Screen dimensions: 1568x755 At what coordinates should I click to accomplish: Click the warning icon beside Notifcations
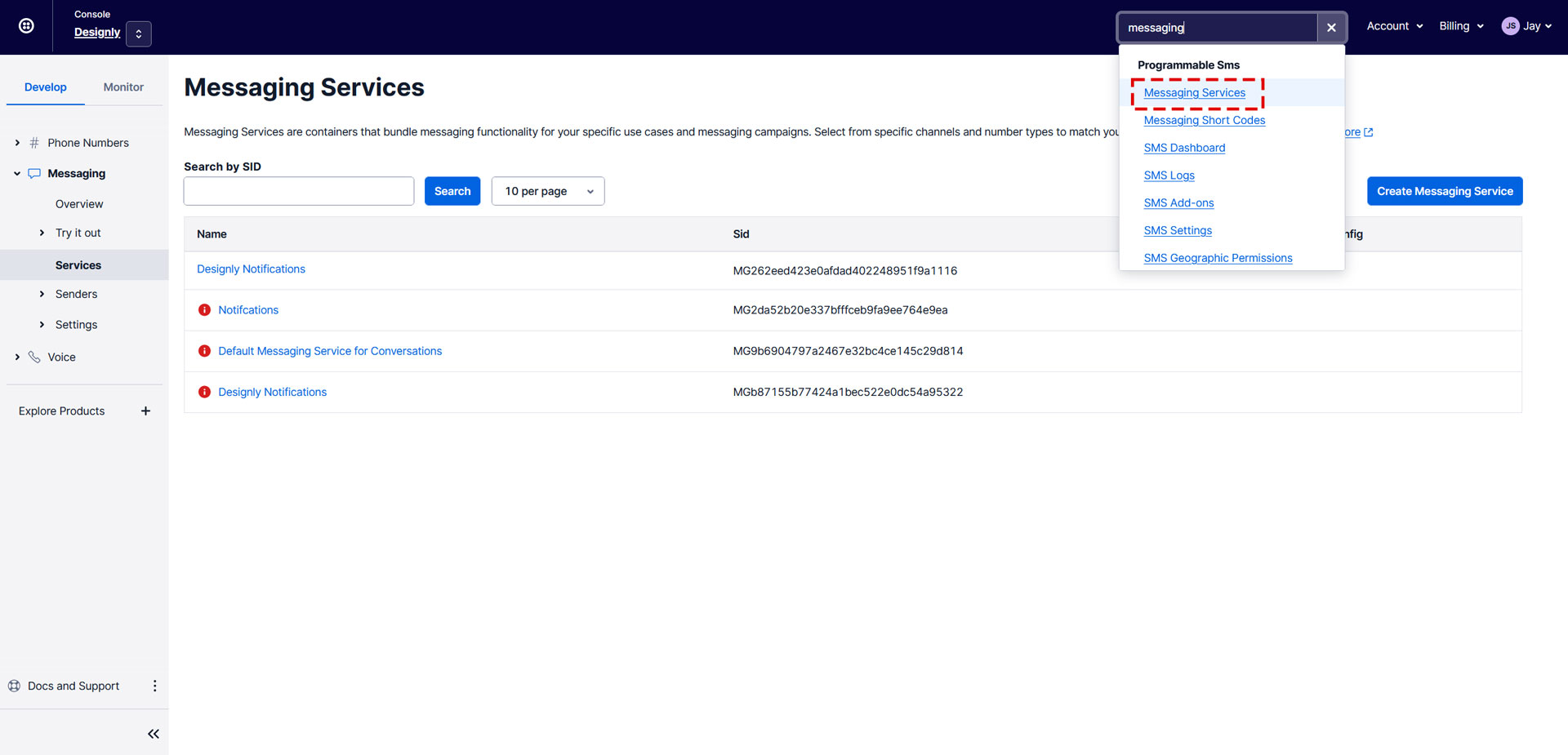point(204,309)
